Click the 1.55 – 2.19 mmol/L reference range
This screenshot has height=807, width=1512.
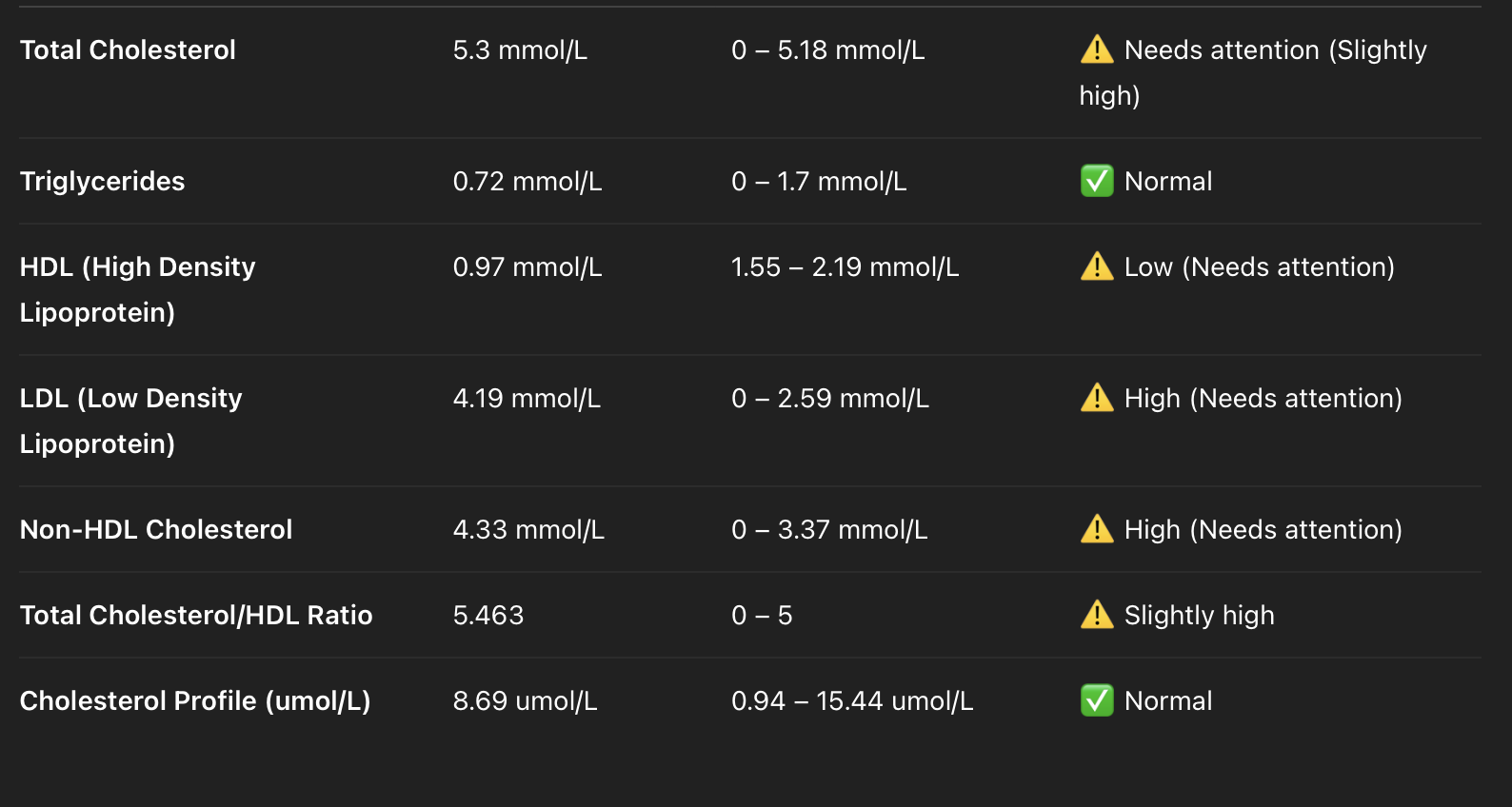coord(845,266)
